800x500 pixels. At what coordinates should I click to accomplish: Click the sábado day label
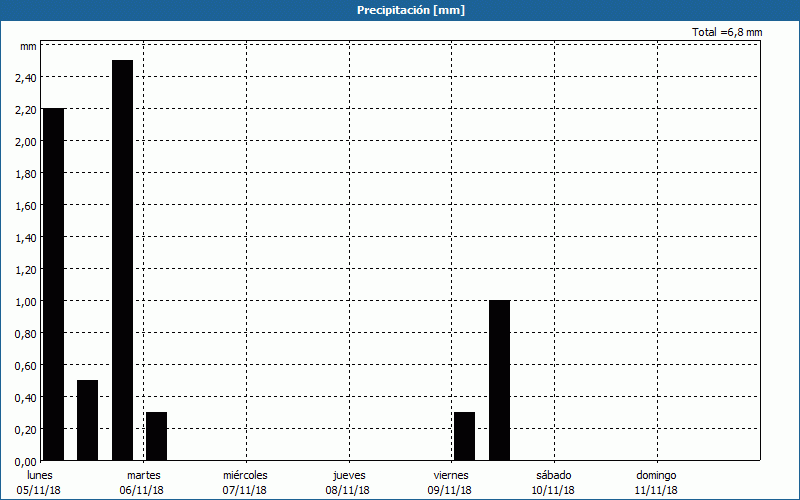pyautogui.click(x=554, y=475)
